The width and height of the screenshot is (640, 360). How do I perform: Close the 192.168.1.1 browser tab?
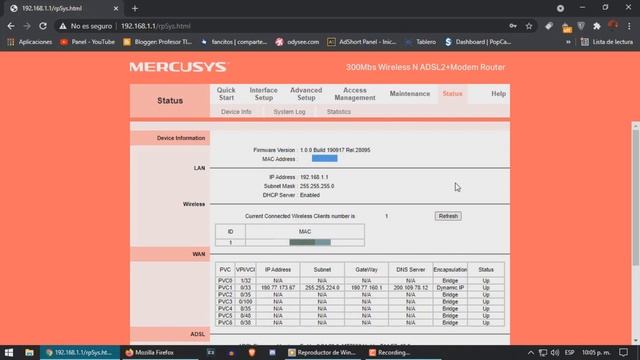pyautogui.click(x=116, y=8)
